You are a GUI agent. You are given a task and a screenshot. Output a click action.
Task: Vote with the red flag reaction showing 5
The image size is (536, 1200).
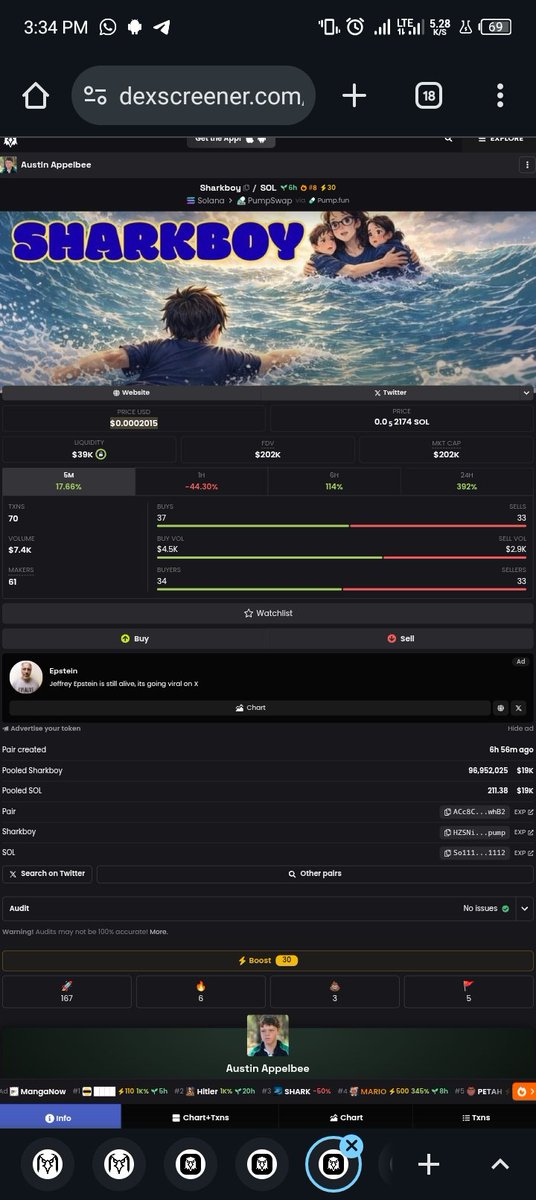pyautogui.click(x=468, y=992)
